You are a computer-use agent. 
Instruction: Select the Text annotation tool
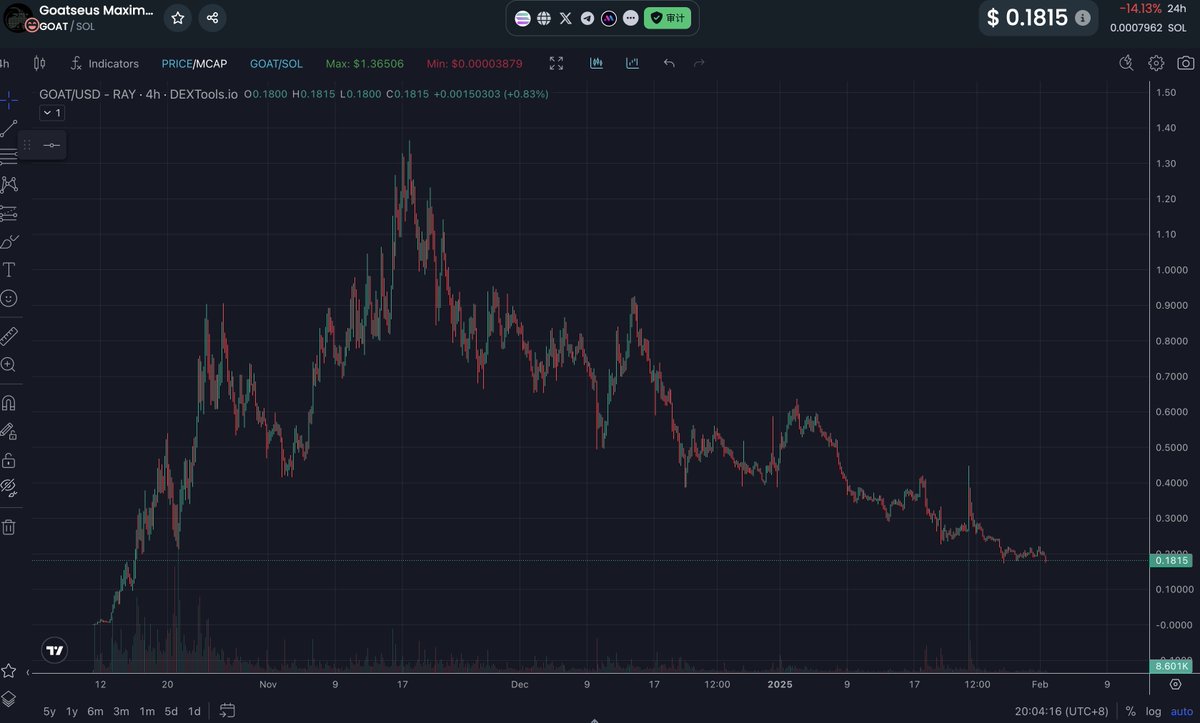(x=9, y=270)
